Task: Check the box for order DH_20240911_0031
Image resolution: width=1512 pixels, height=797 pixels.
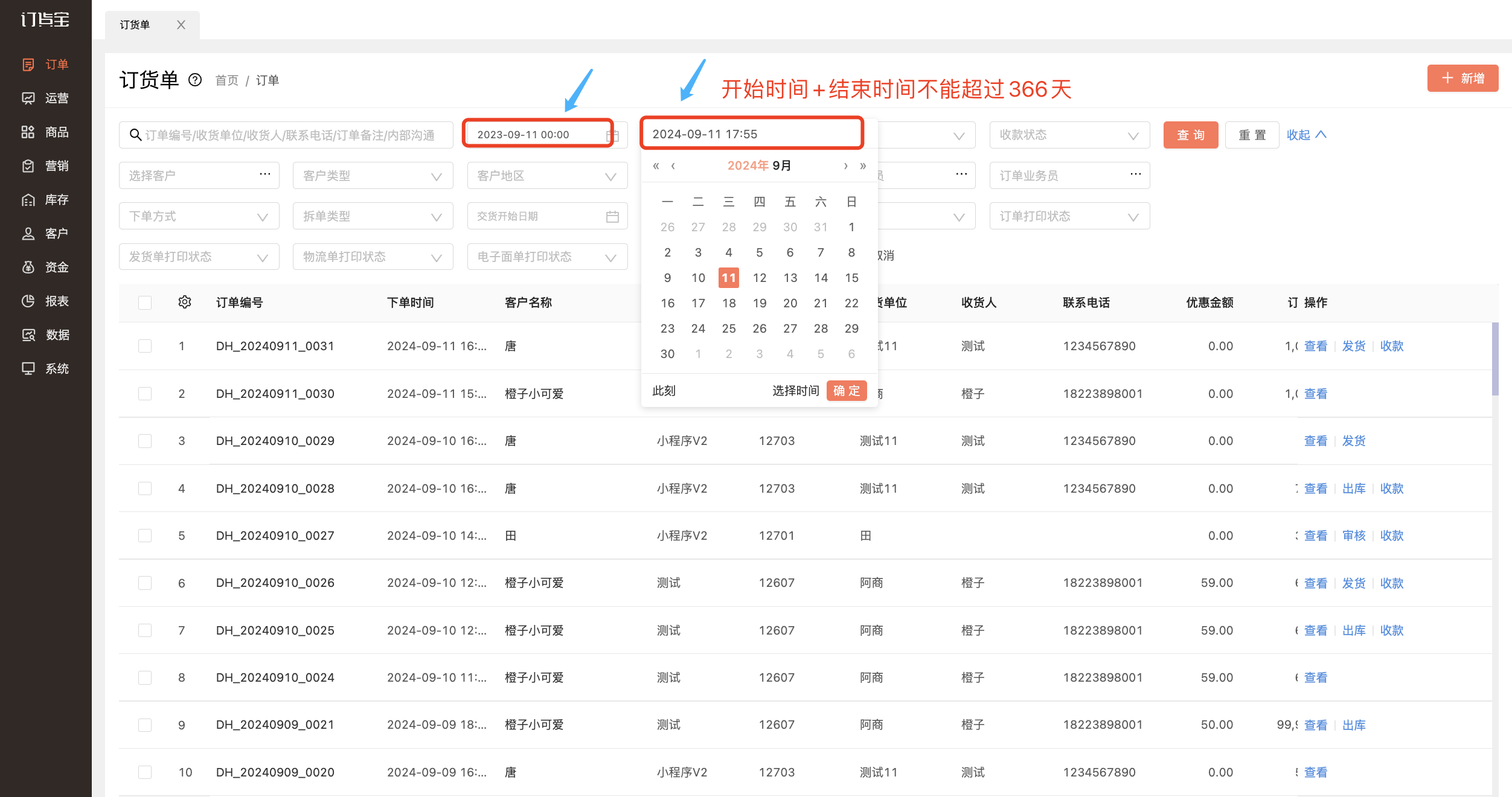Action: tap(145, 346)
